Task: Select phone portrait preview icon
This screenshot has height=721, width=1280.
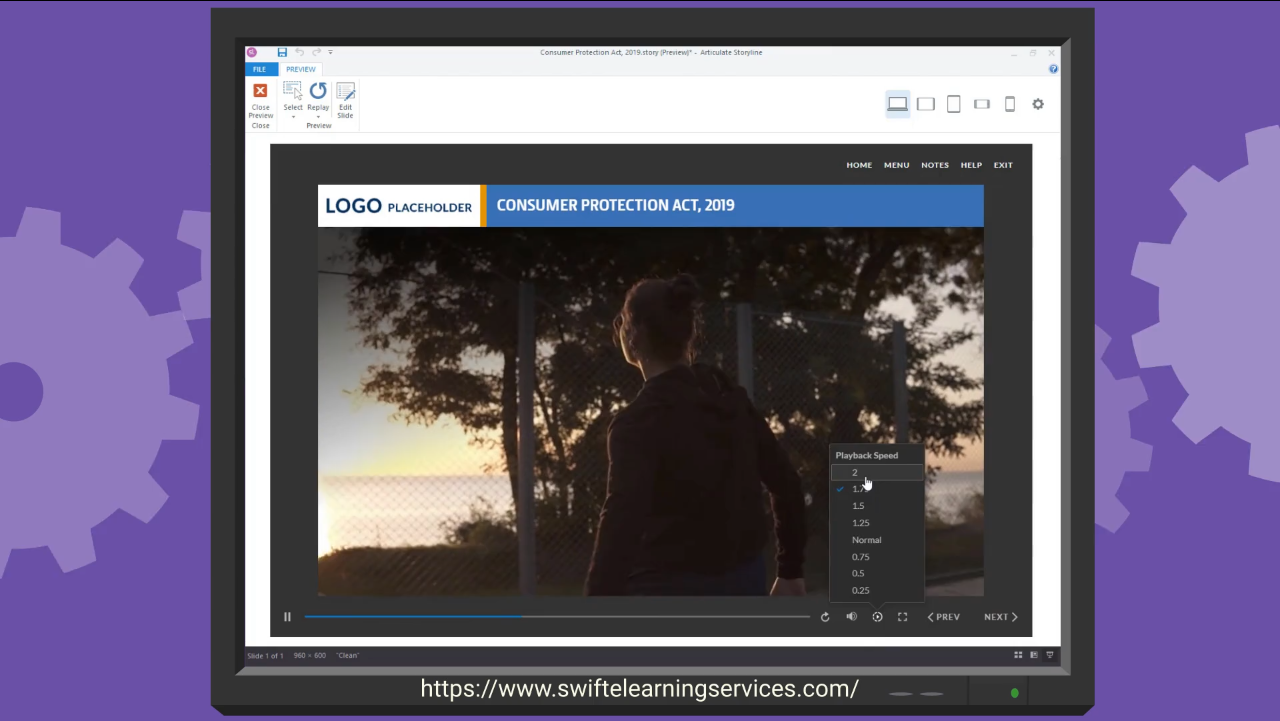Action: click(x=1010, y=104)
